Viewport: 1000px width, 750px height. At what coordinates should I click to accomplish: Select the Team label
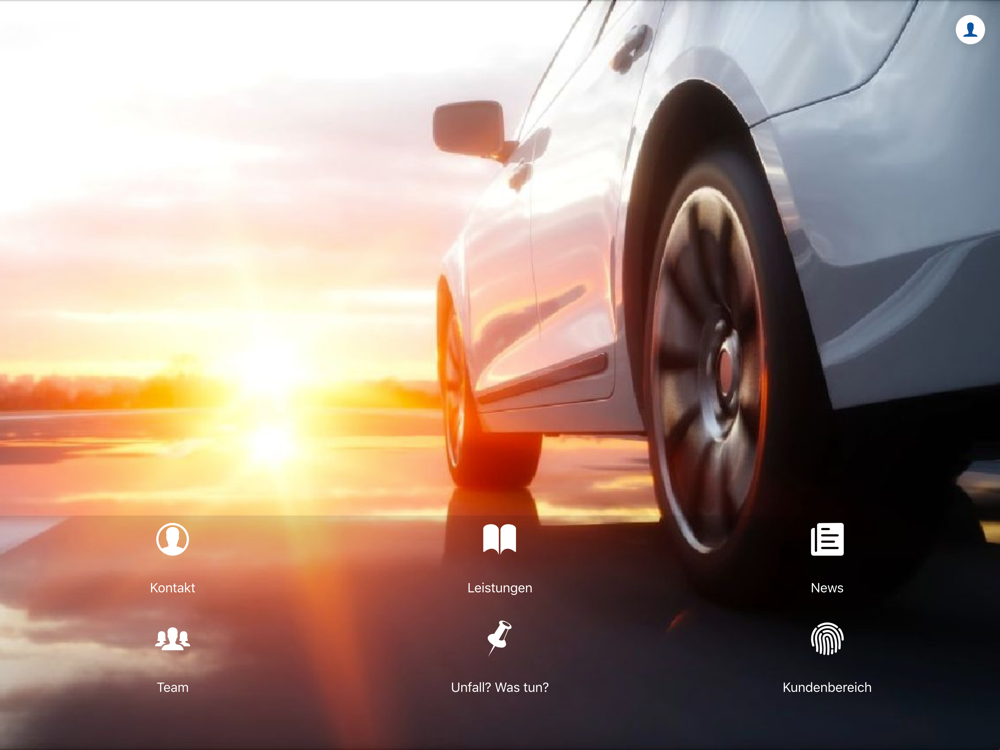point(172,688)
